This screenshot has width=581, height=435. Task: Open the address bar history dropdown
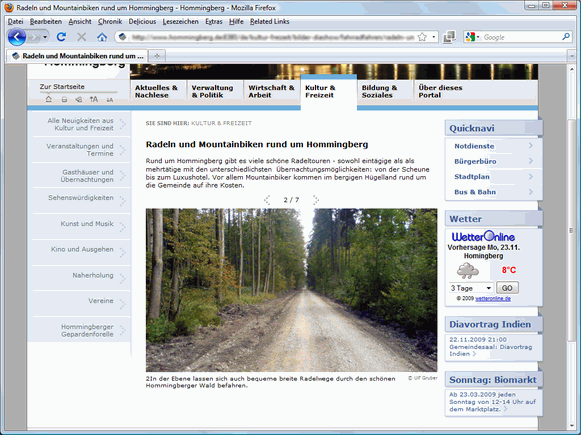point(434,37)
